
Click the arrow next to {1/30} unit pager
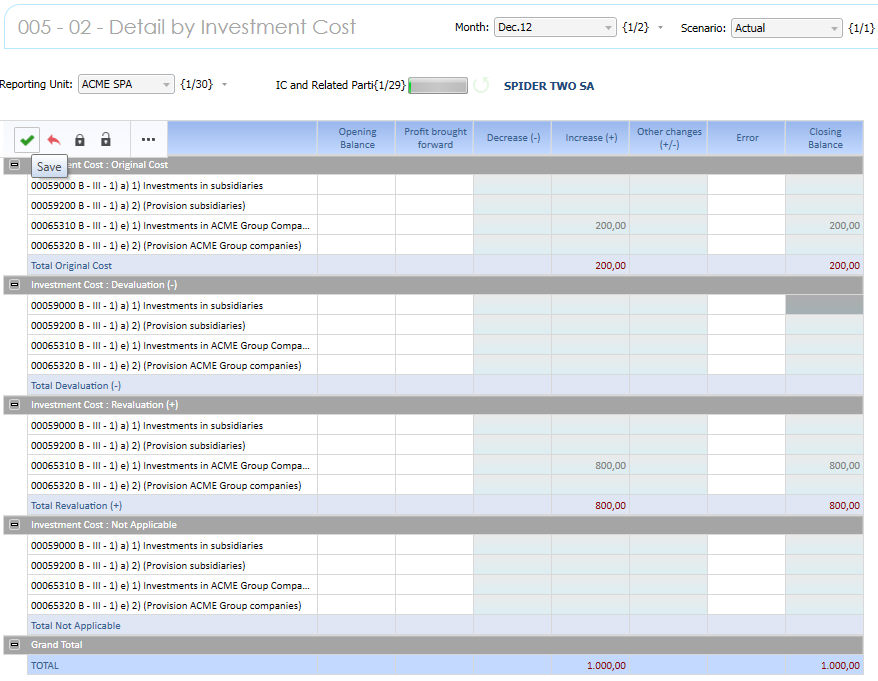click(225, 84)
